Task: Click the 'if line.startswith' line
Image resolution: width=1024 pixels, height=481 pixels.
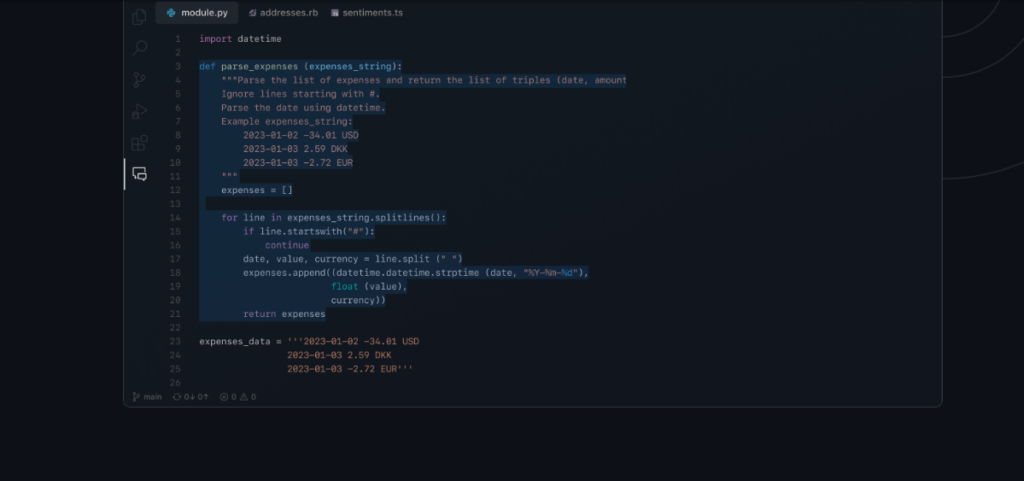Action: pyautogui.click(x=309, y=231)
